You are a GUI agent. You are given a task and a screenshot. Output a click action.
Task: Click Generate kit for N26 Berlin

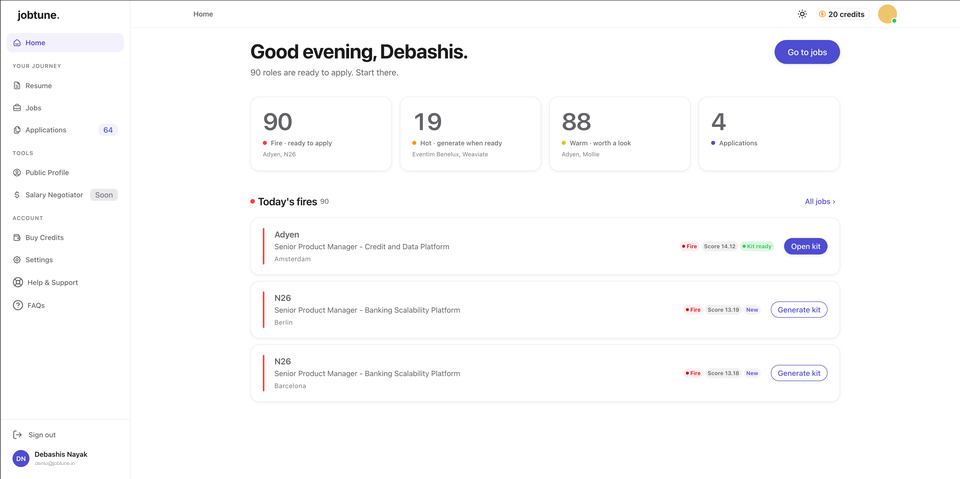(798, 310)
